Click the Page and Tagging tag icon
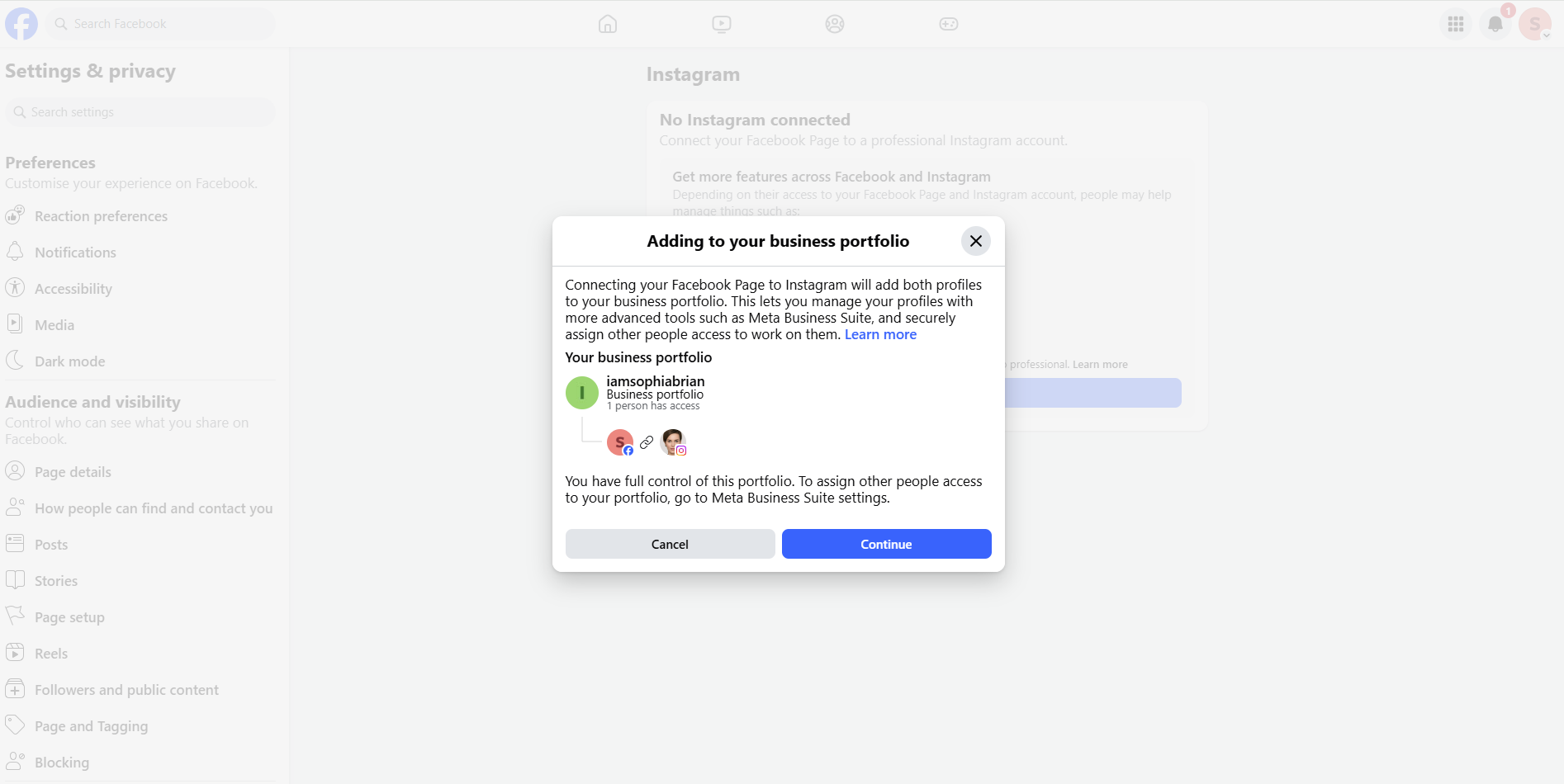This screenshot has width=1564, height=784. point(15,725)
